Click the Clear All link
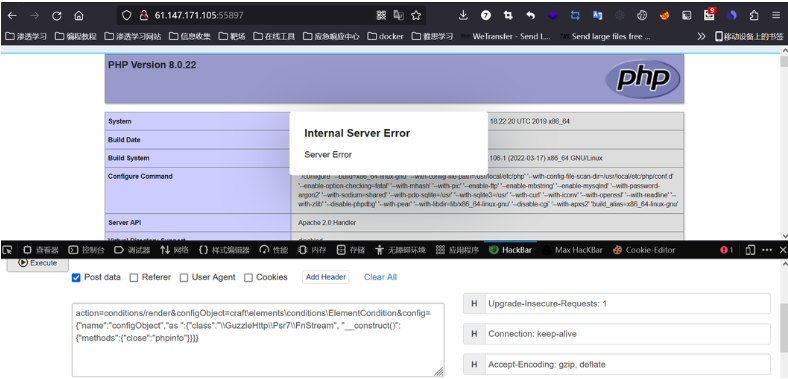This screenshot has width=788, height=379. click(380, 277)
